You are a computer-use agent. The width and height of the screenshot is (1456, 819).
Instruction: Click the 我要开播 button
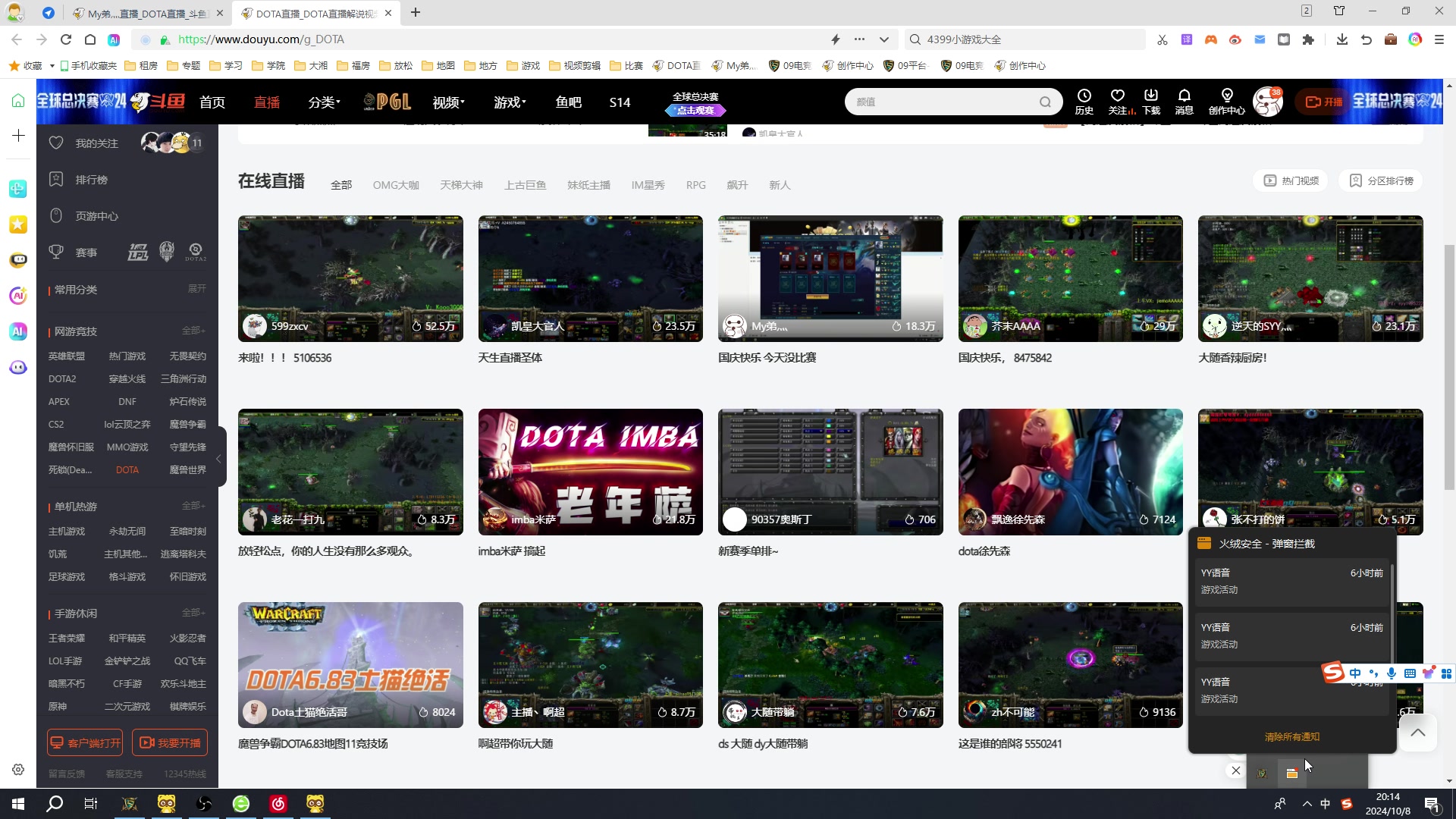(x=170, y=743)
